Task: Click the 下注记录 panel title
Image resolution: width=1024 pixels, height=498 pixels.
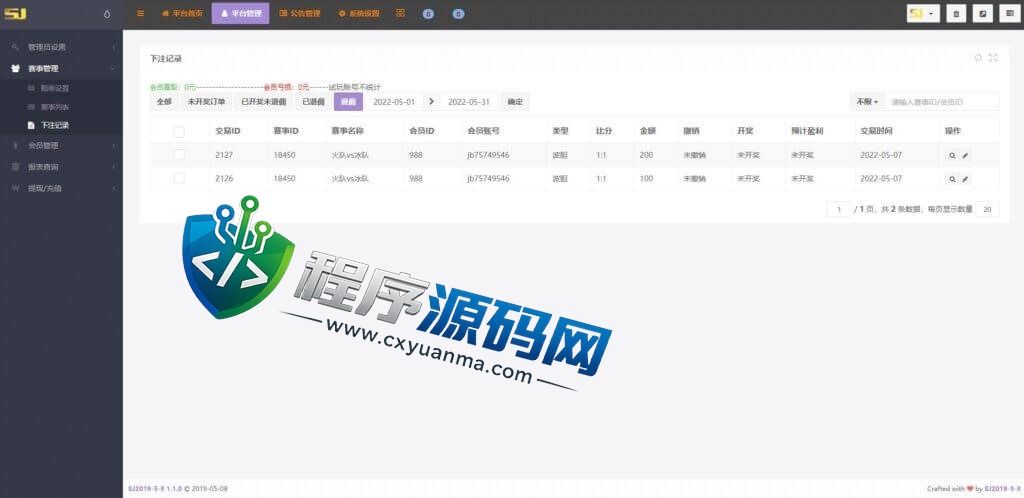Action: (166, 59)
